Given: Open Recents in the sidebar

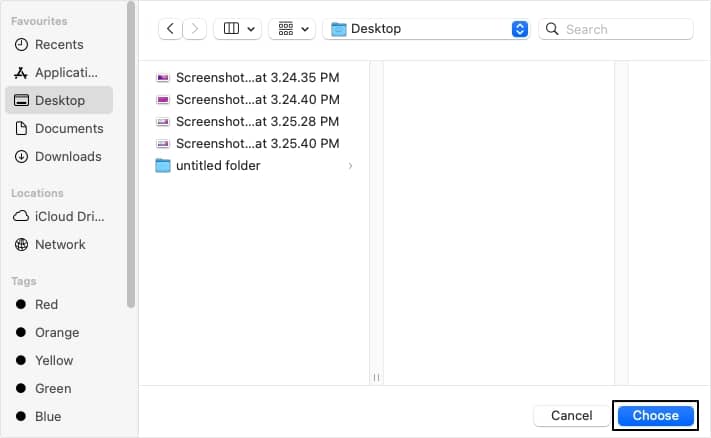Looking at the screenshot, I should [x=59, y=44].
